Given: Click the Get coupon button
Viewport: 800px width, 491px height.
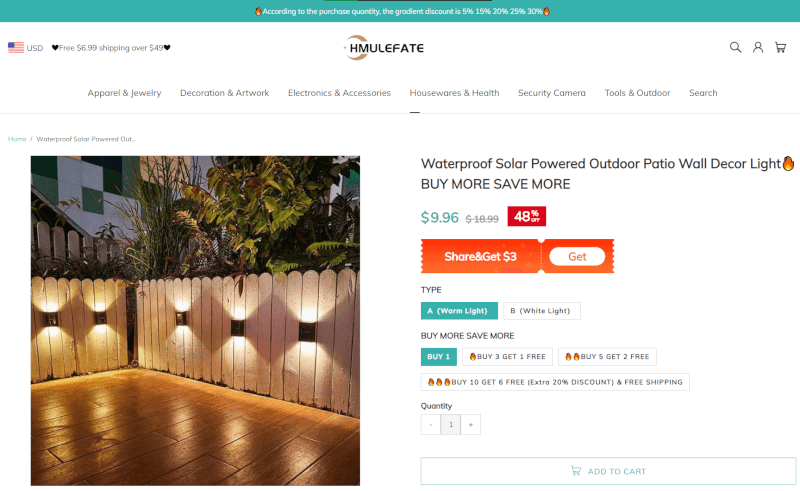Looking at the screenshot, I should (x=577, y=256).
